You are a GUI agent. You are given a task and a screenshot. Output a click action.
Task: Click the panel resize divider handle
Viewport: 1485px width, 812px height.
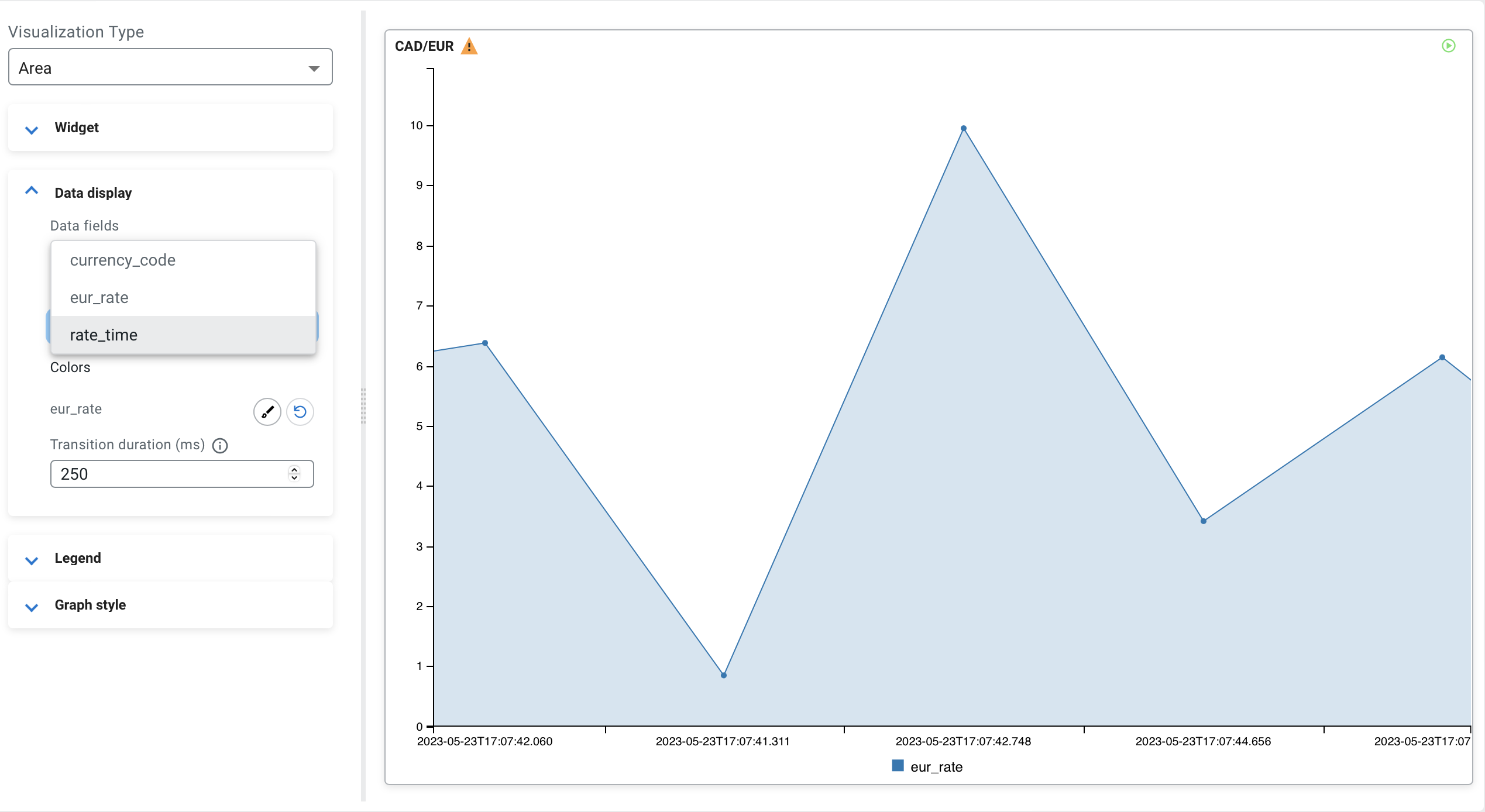363,406
